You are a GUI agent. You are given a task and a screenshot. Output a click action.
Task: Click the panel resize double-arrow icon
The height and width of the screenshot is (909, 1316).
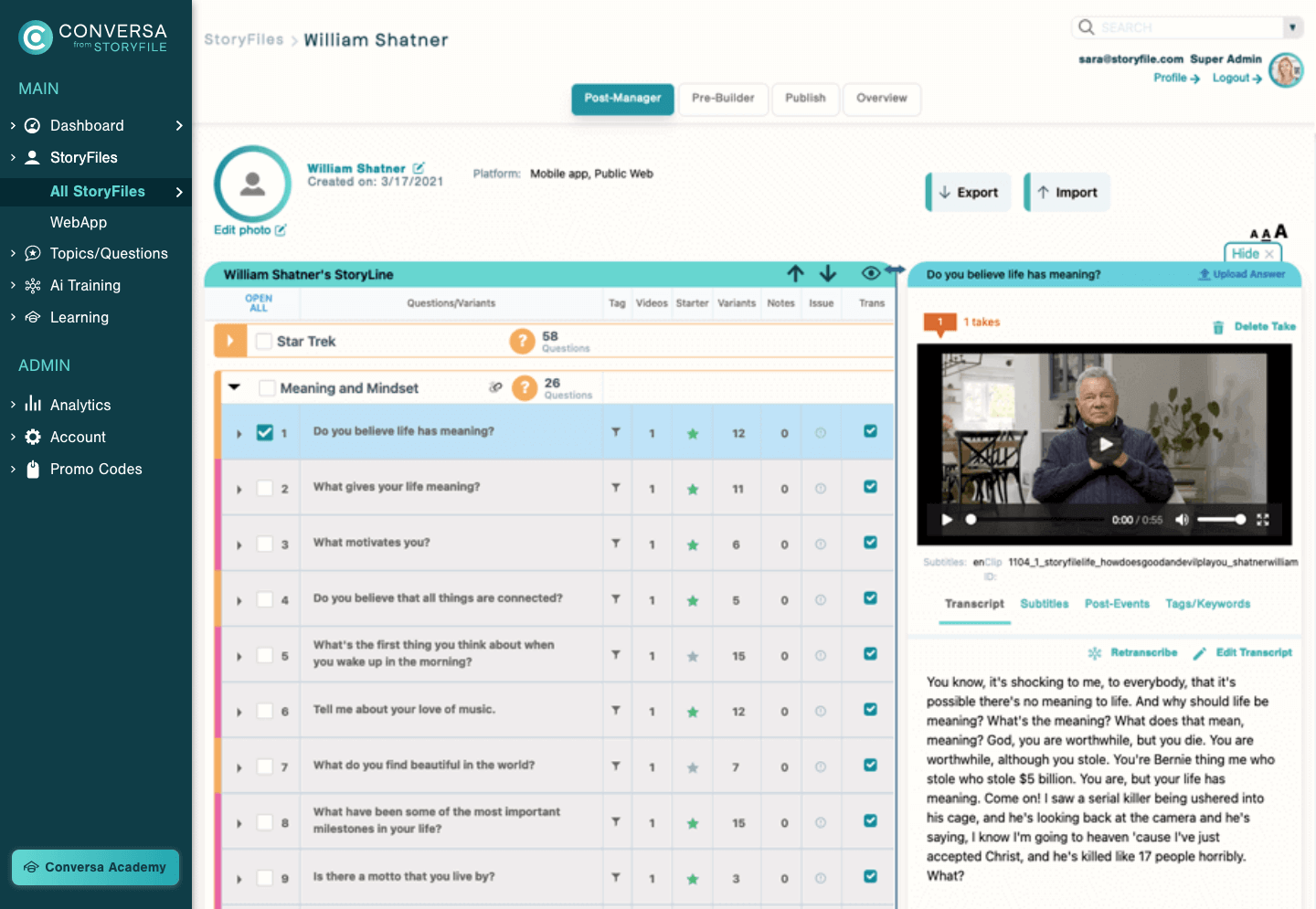[895, 270]
